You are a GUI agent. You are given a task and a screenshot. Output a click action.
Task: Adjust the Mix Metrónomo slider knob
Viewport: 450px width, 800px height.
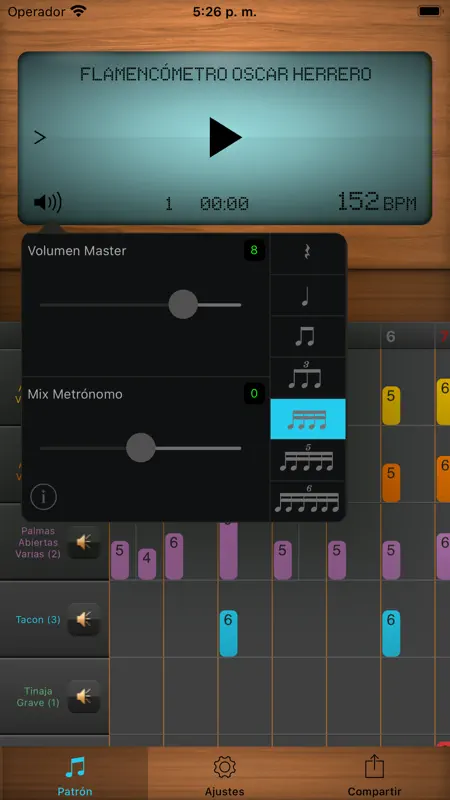coord(140,448)
